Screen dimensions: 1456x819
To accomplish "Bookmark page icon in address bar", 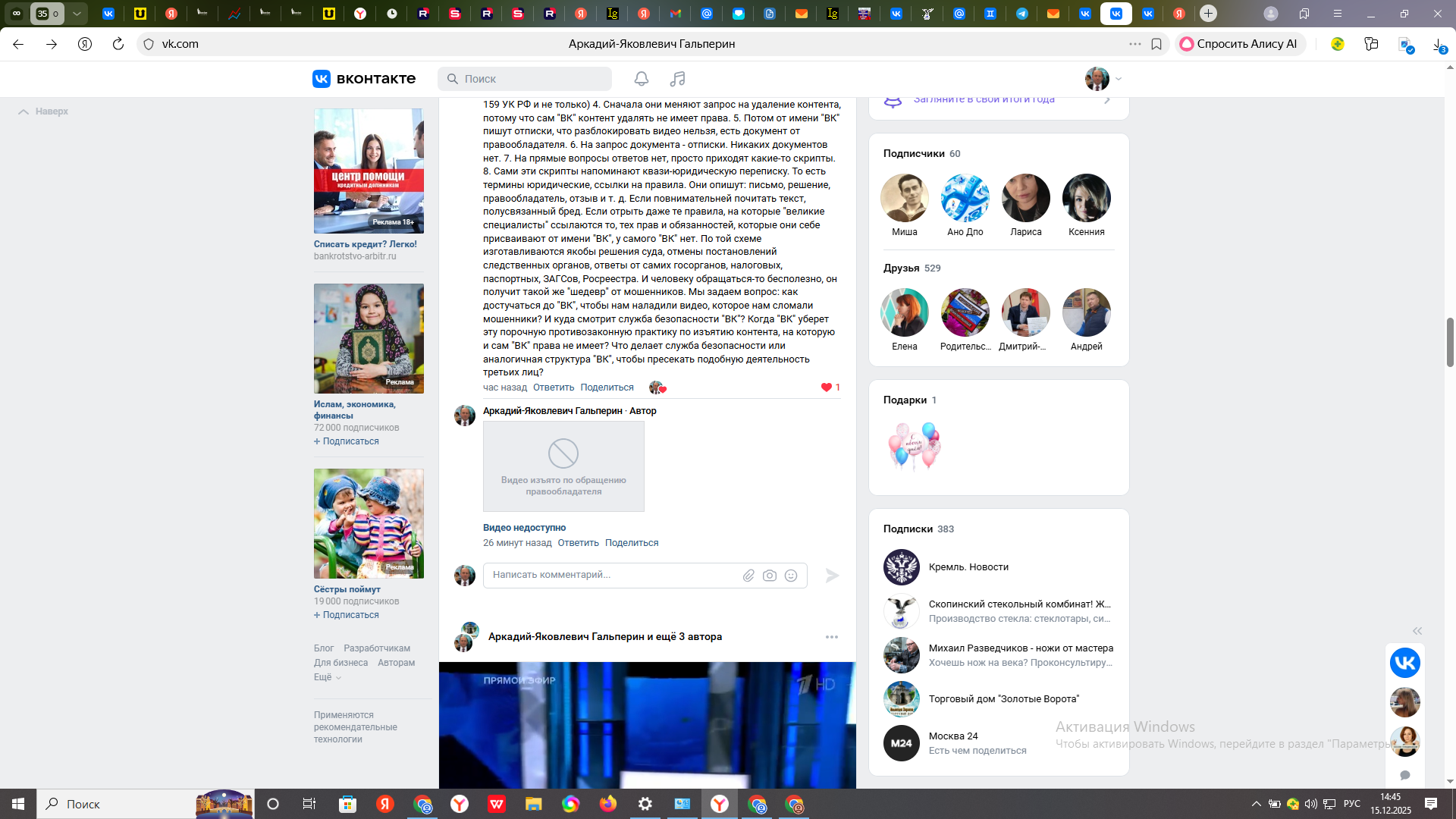I will point(1156,44).
